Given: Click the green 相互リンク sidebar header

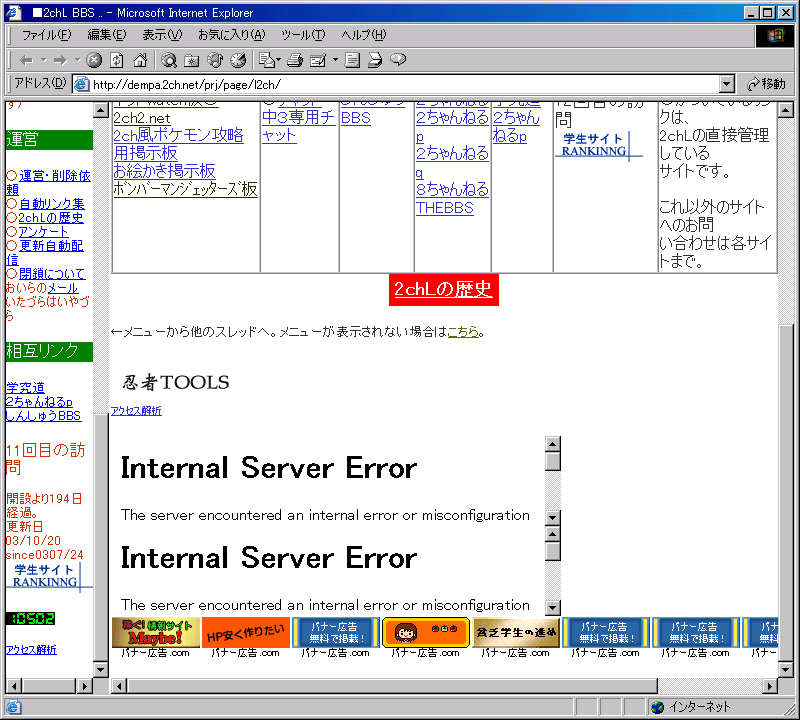Looking at the screenshot, I should tap(49, 352).
